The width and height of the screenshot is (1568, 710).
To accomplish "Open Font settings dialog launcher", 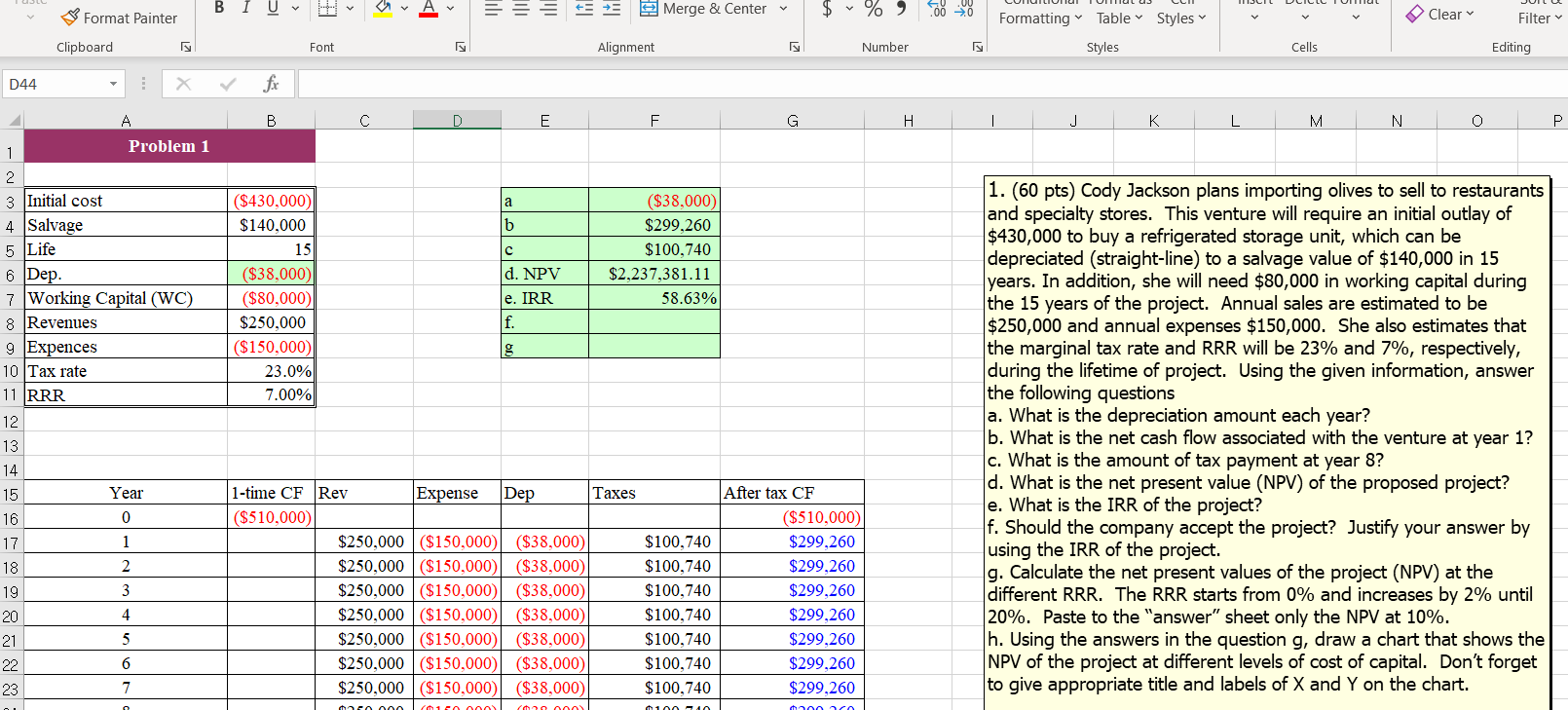I will (461, 47).
